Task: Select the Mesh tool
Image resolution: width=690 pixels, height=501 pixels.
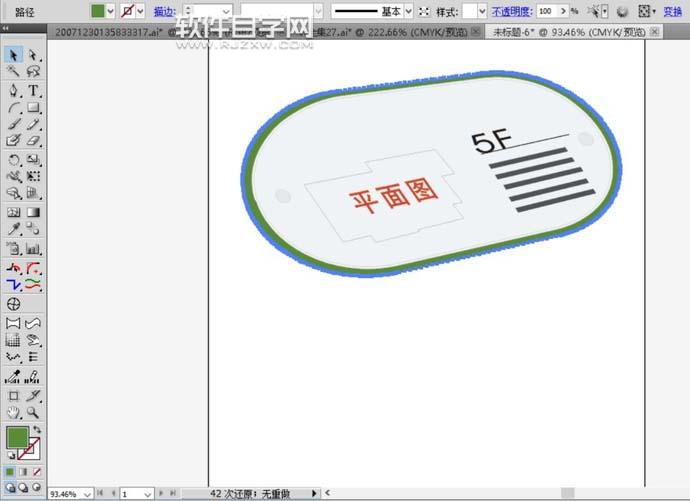Action: point(13,212)
